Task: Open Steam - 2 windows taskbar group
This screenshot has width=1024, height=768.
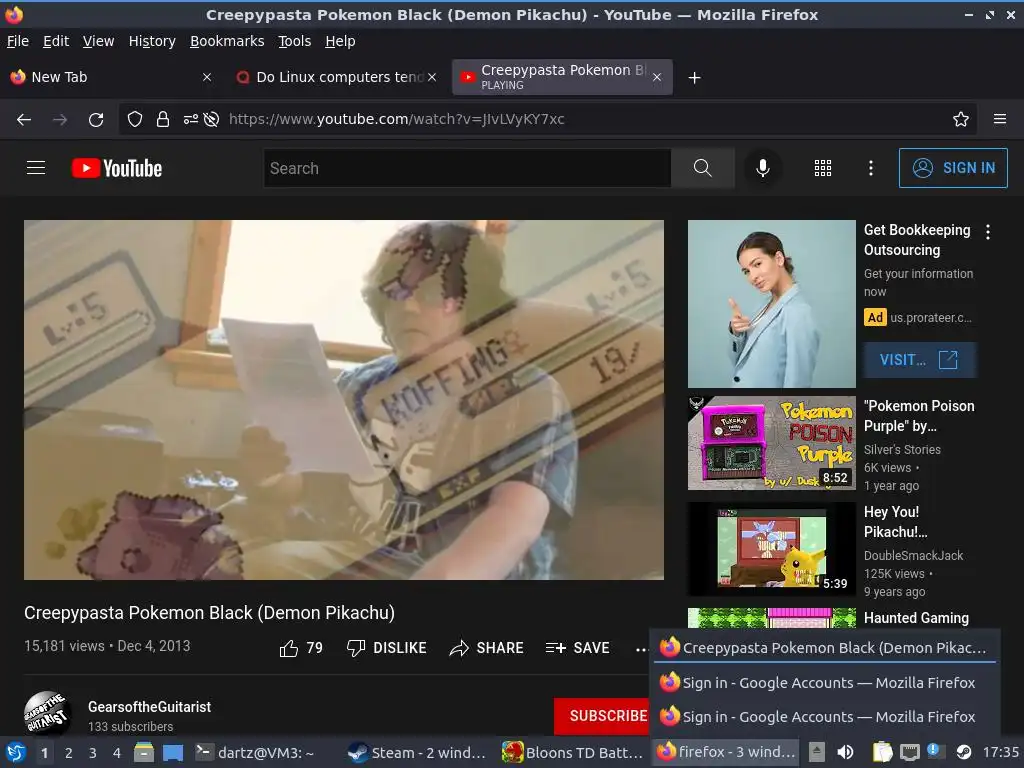Action: pos(417,752)
